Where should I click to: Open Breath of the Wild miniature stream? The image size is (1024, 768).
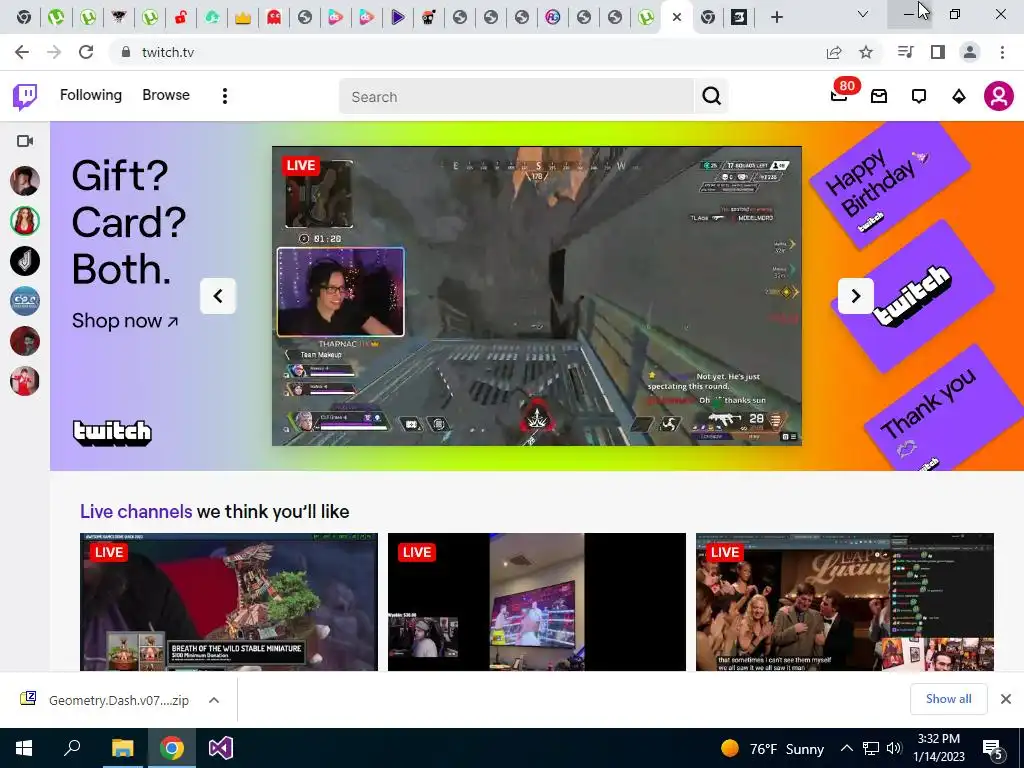pos(229,601)
